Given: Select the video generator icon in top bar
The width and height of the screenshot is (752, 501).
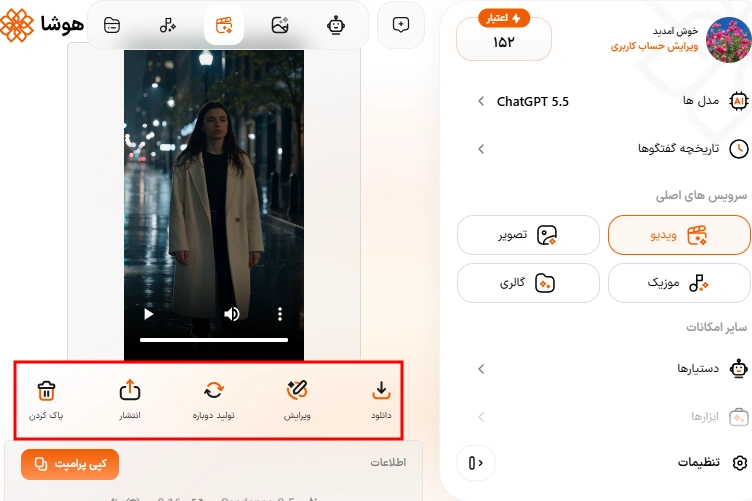Looking at the screenshot, I should pyautogui.click(x=224, y=25).
